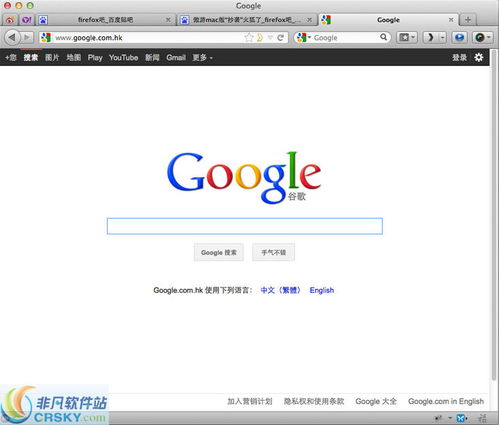Click the magnifier icon in the search box
This screenshot has width=499, height=425.
click(x=384, y=37)
